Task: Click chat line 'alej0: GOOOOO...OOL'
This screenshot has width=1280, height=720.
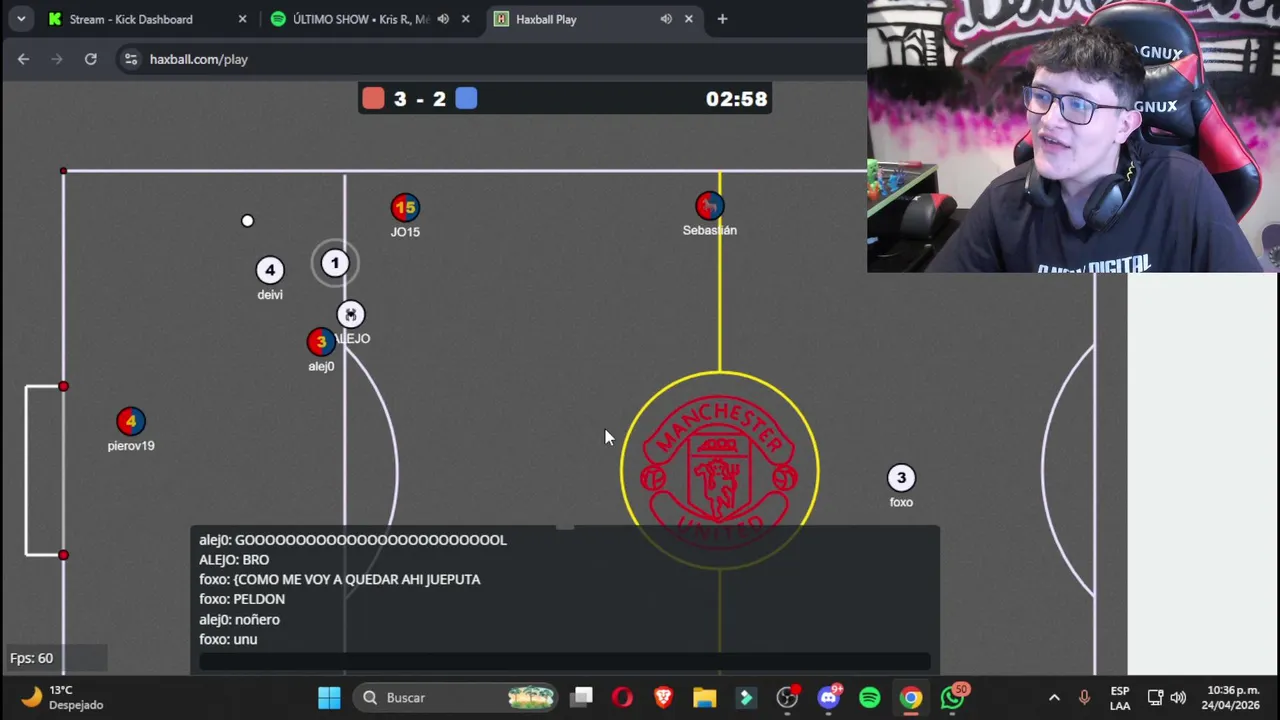Action: 353,540
